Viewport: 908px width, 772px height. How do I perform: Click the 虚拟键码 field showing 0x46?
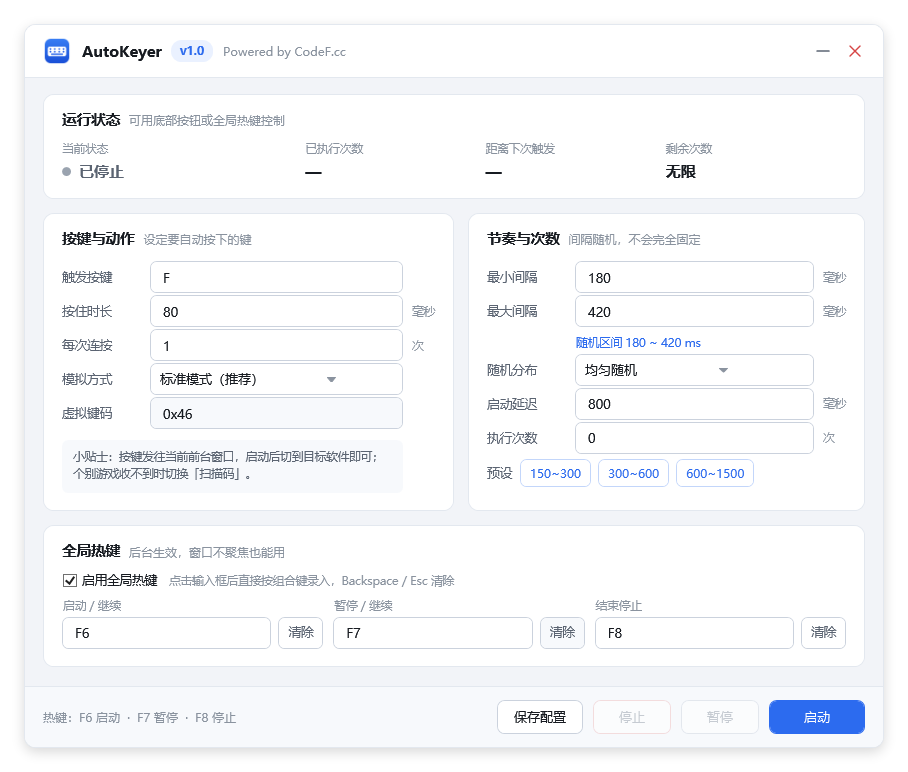[x=276, y=414]
